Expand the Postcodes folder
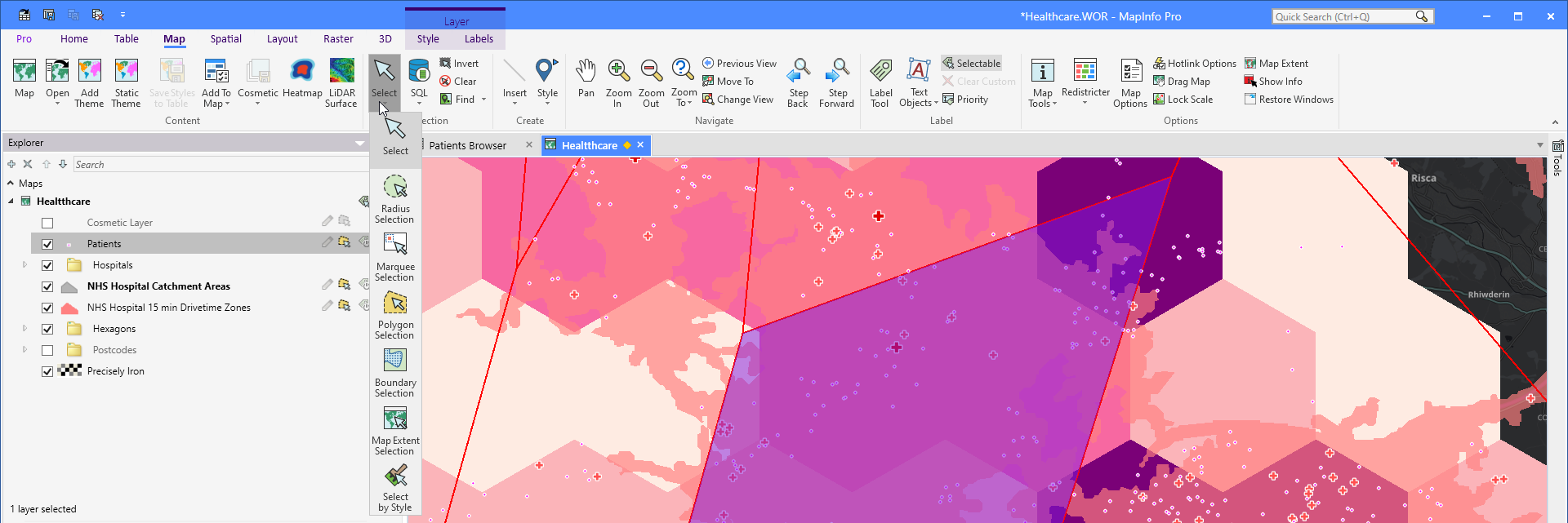 [x=24, y=349]
